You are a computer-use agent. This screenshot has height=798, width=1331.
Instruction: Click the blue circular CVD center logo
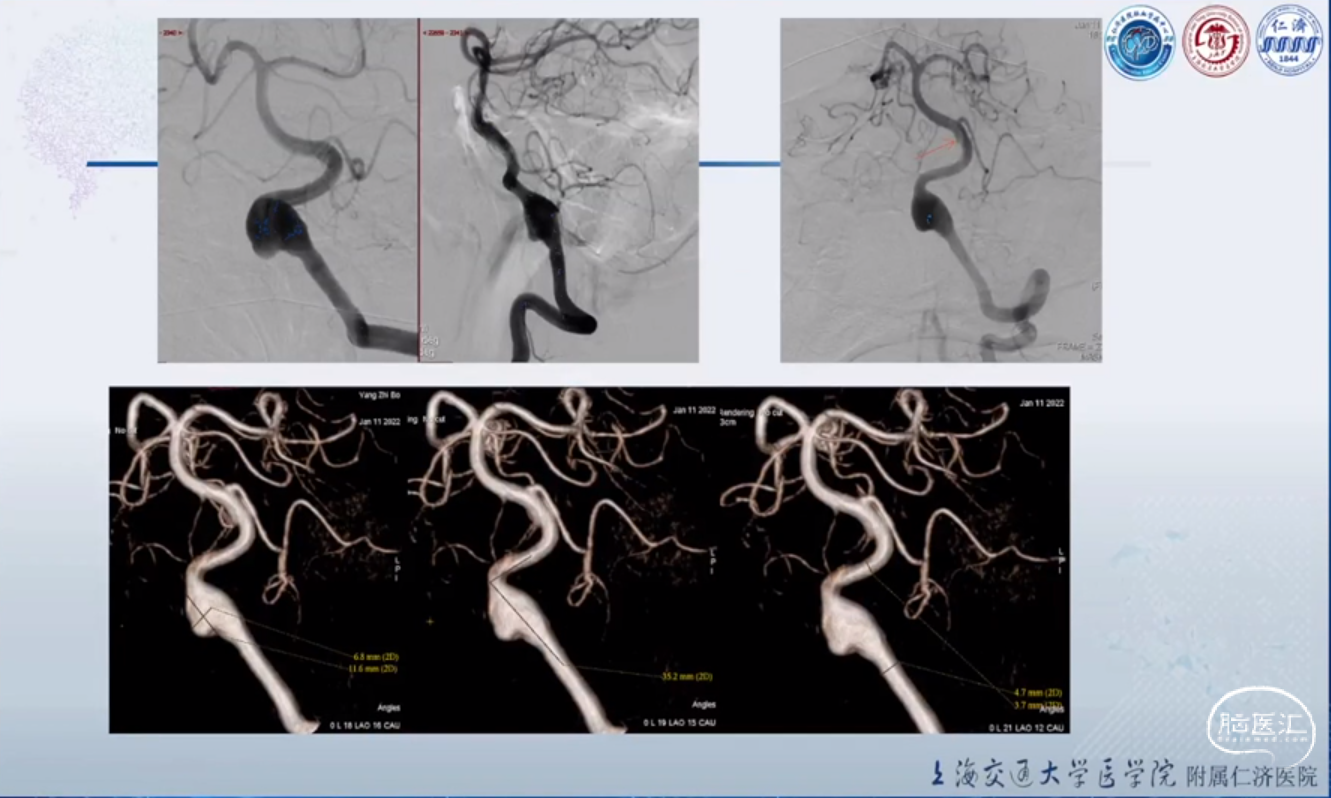click(x=1139, y=42)
